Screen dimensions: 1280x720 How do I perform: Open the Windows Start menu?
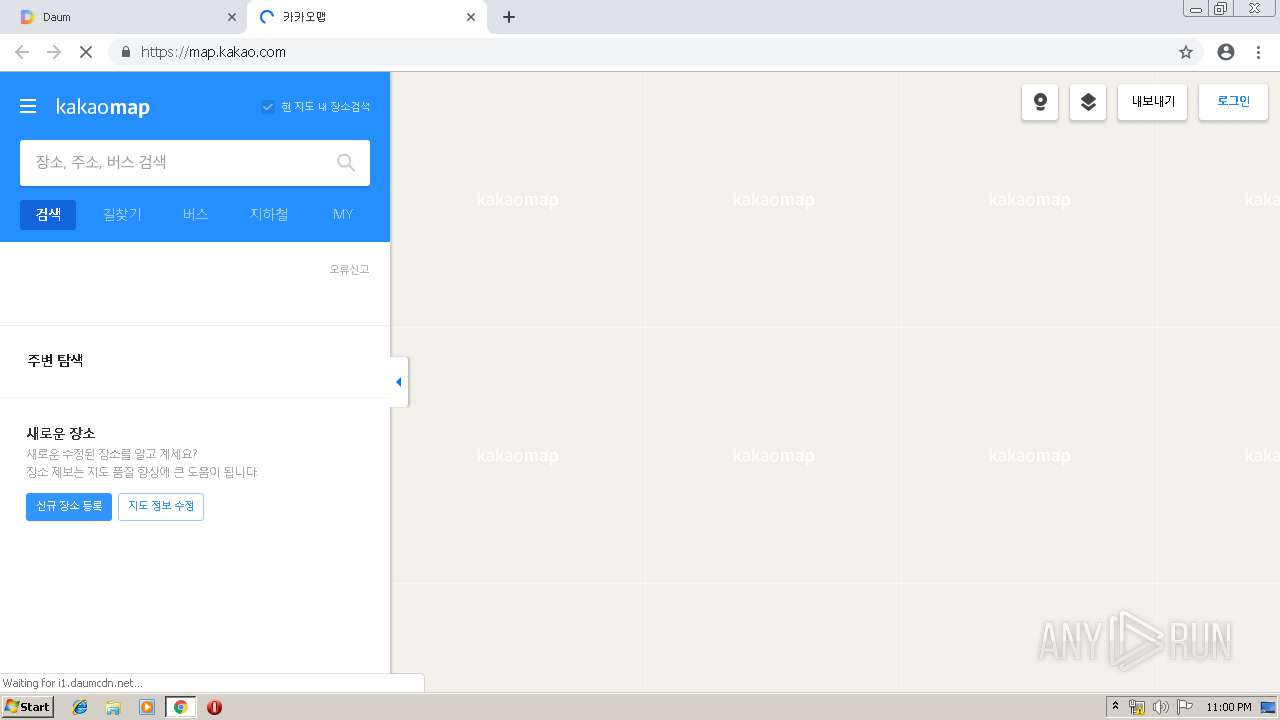[x=28, y=707]
